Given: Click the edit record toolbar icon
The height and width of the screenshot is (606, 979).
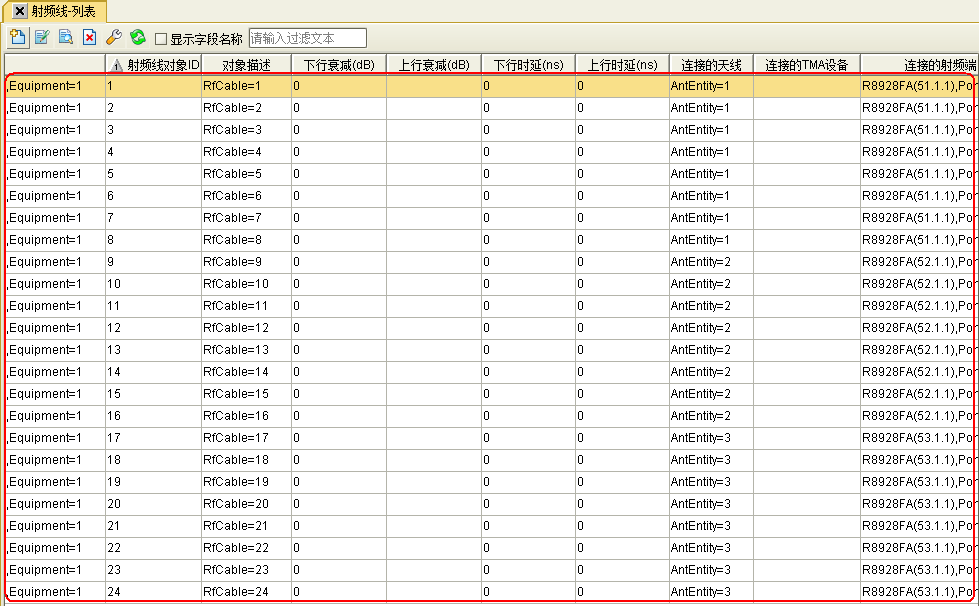Looking at the screenshot, I should pyautogui.click(x=42, y=38).
